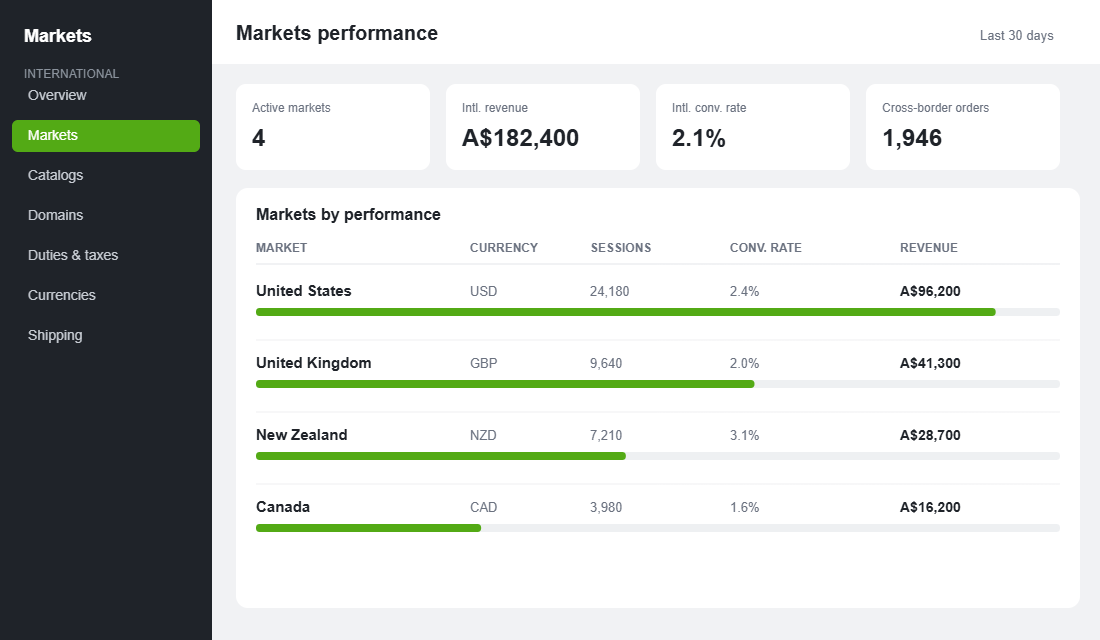The width and height of the screenshot is (1100, 640).
Task: Click the 24,180 sessions value
Action: tap(610, 291)
